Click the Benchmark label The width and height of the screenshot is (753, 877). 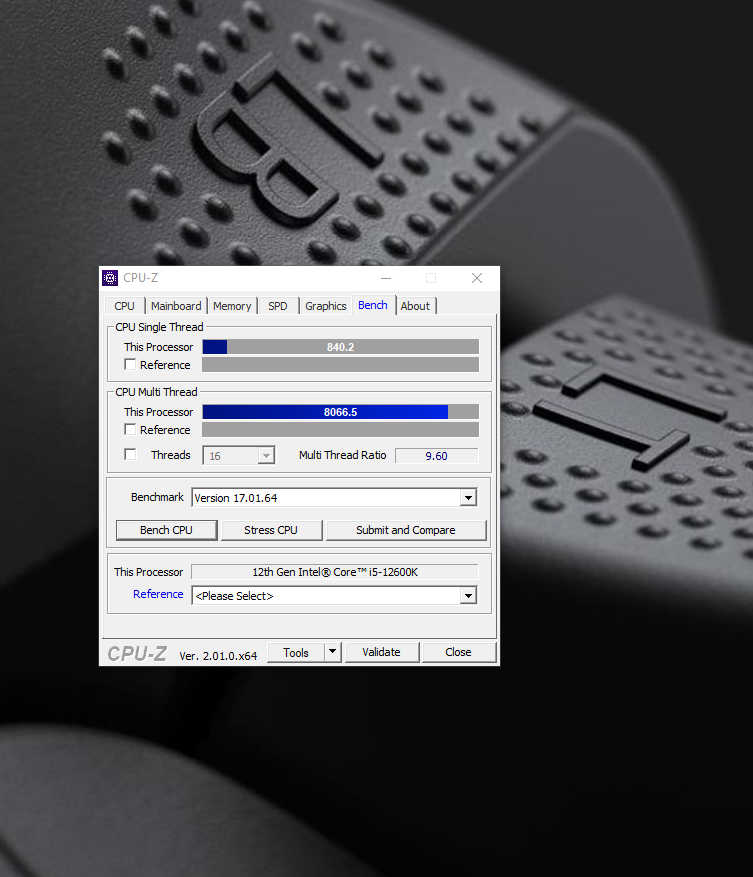click(157, 497)
